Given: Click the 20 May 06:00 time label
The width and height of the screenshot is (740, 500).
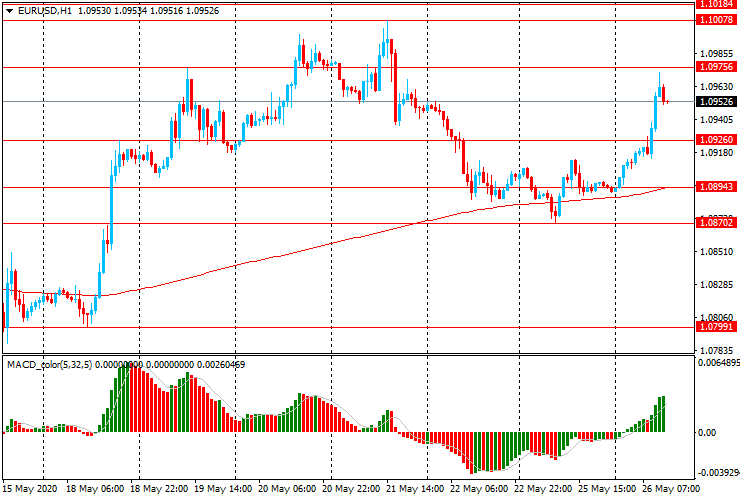Looking at the screenshot, I should click(287, 489).
